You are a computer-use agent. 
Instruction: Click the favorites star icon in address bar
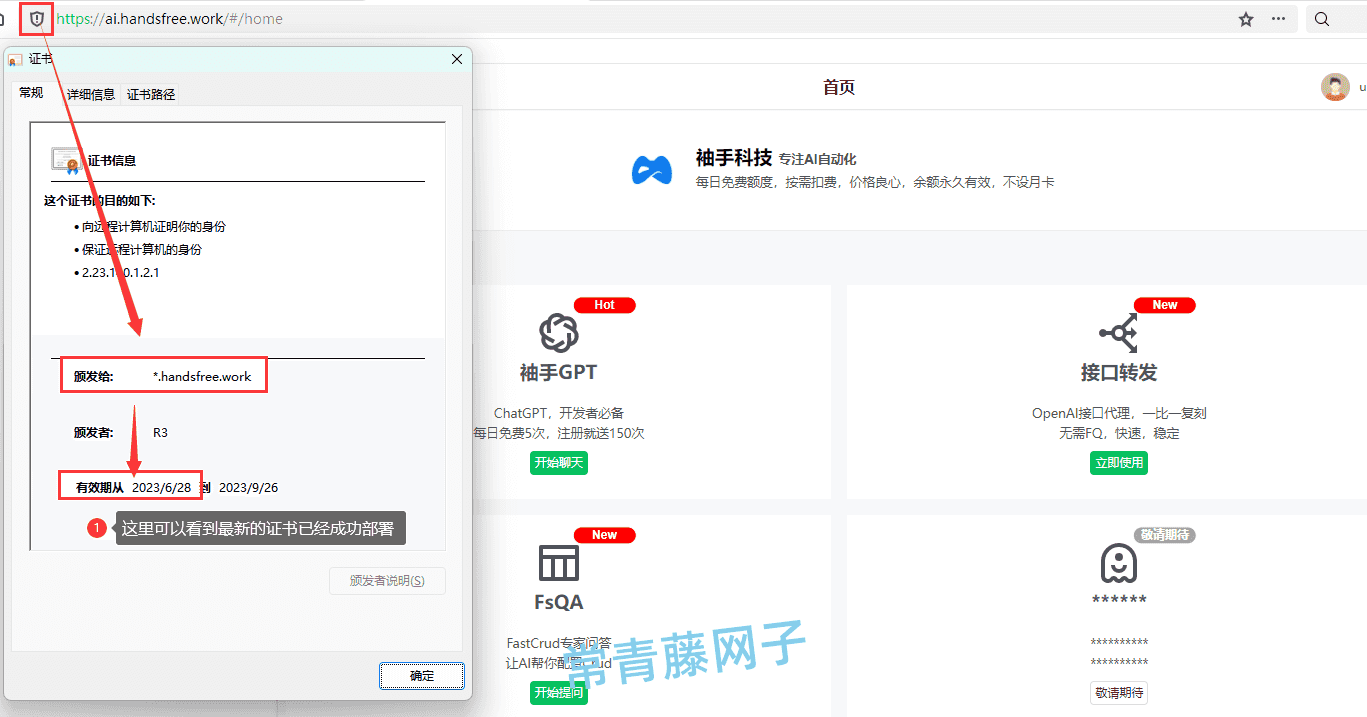coord(1246,19)
